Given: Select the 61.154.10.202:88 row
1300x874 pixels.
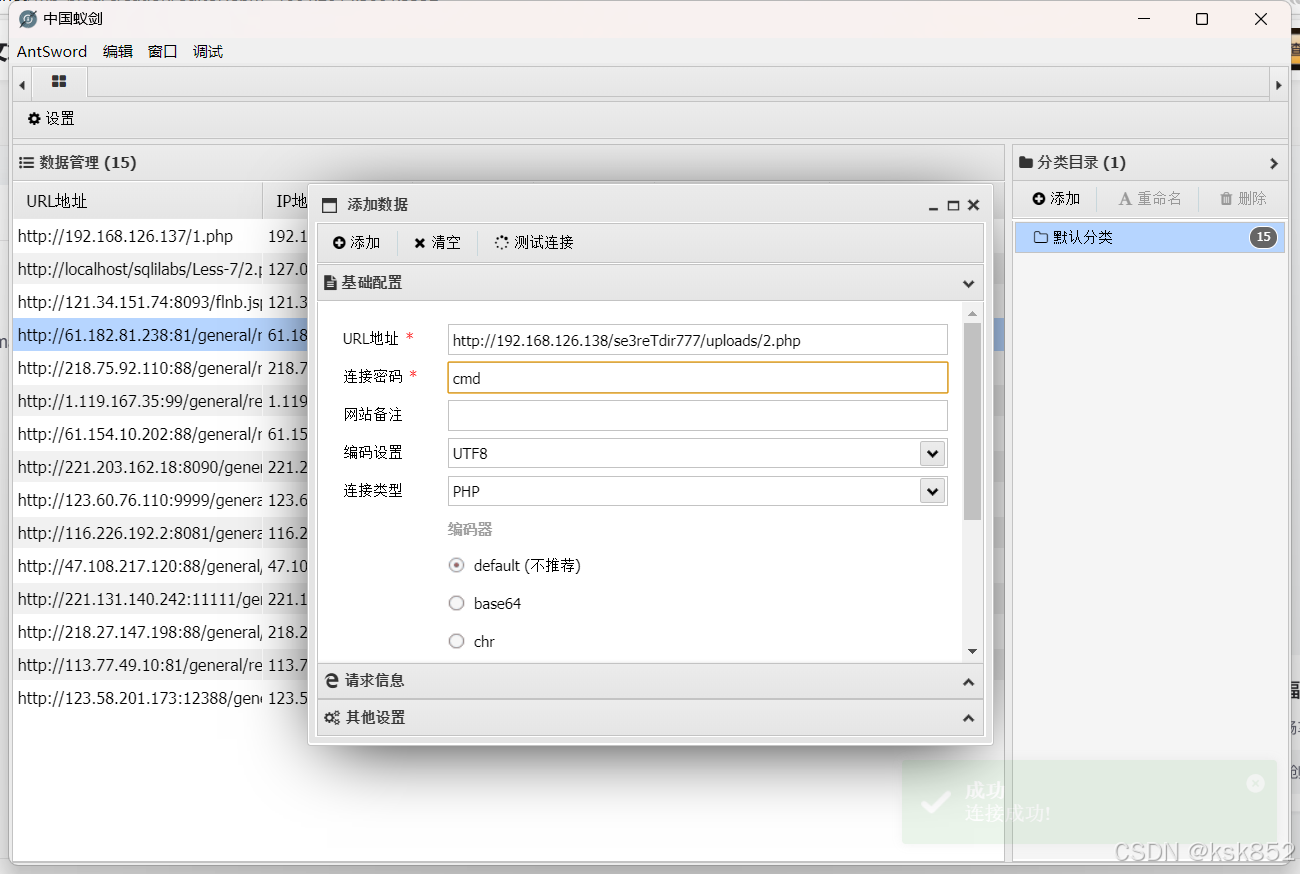Looking at the screenshot, I should click(x=160, y=434).
